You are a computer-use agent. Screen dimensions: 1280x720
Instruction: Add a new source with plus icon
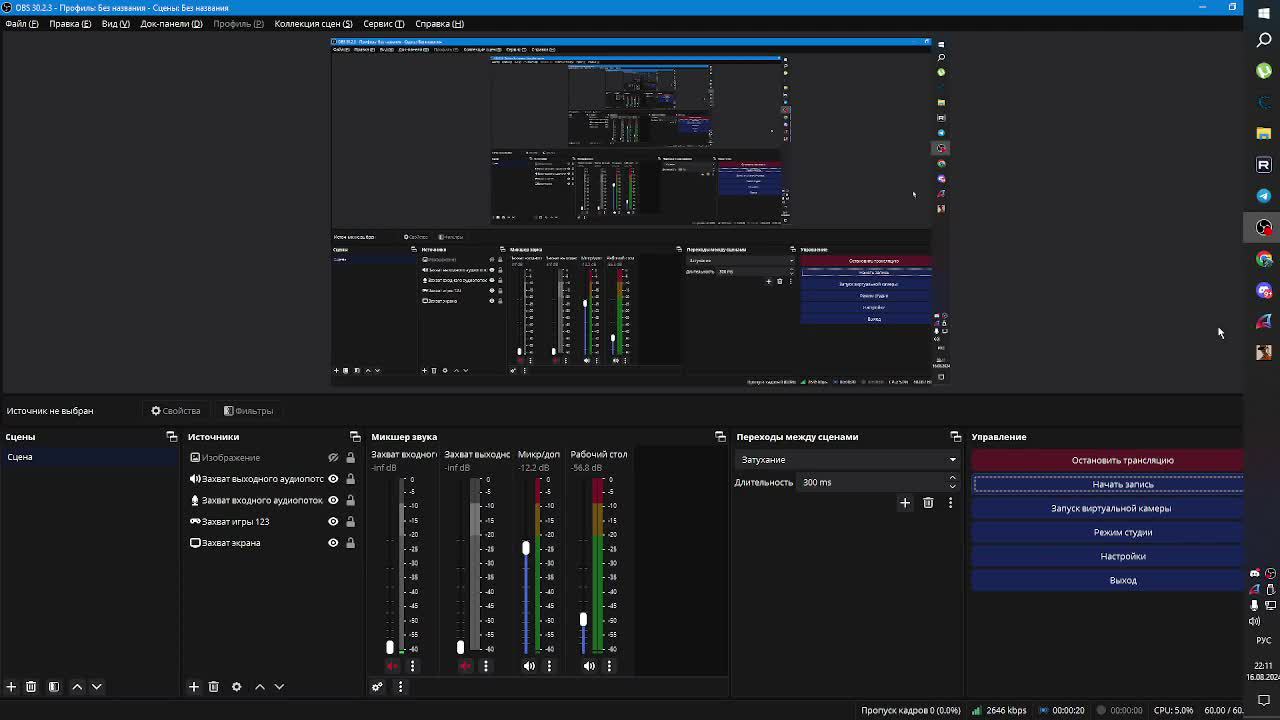(x=194, y=687)
